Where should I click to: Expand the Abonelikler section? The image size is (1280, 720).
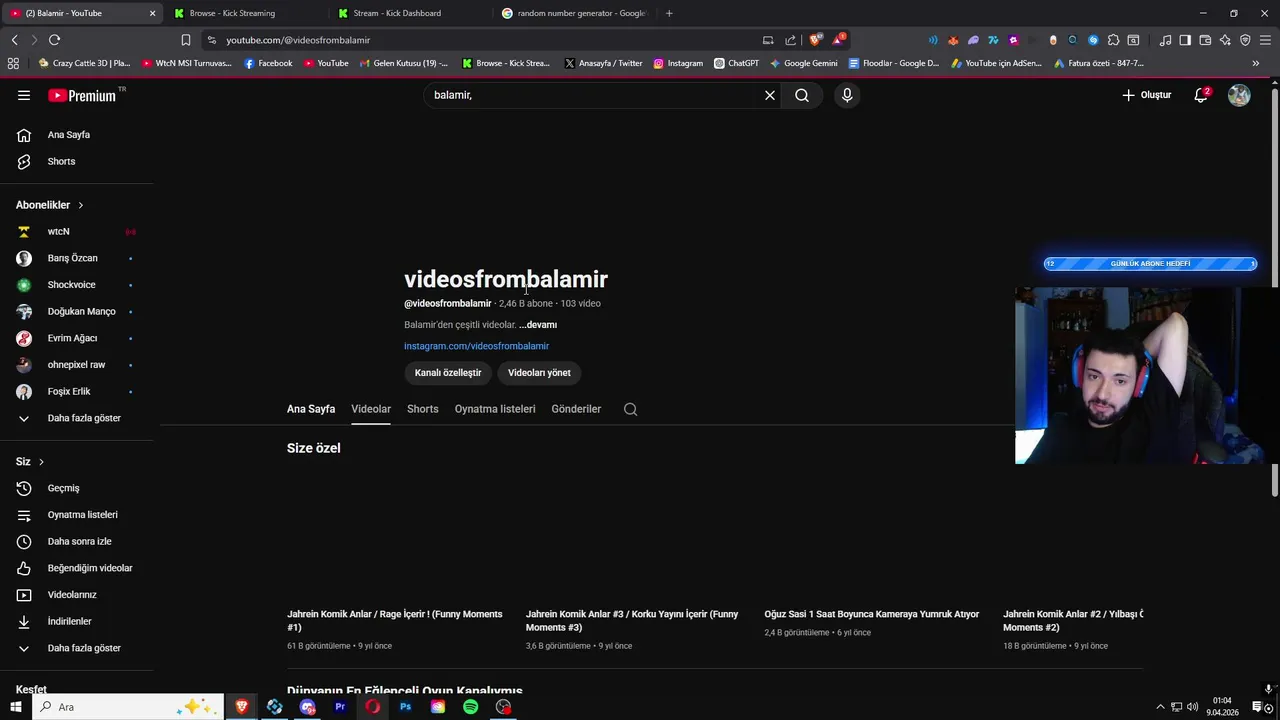click(x=50, y=205)
